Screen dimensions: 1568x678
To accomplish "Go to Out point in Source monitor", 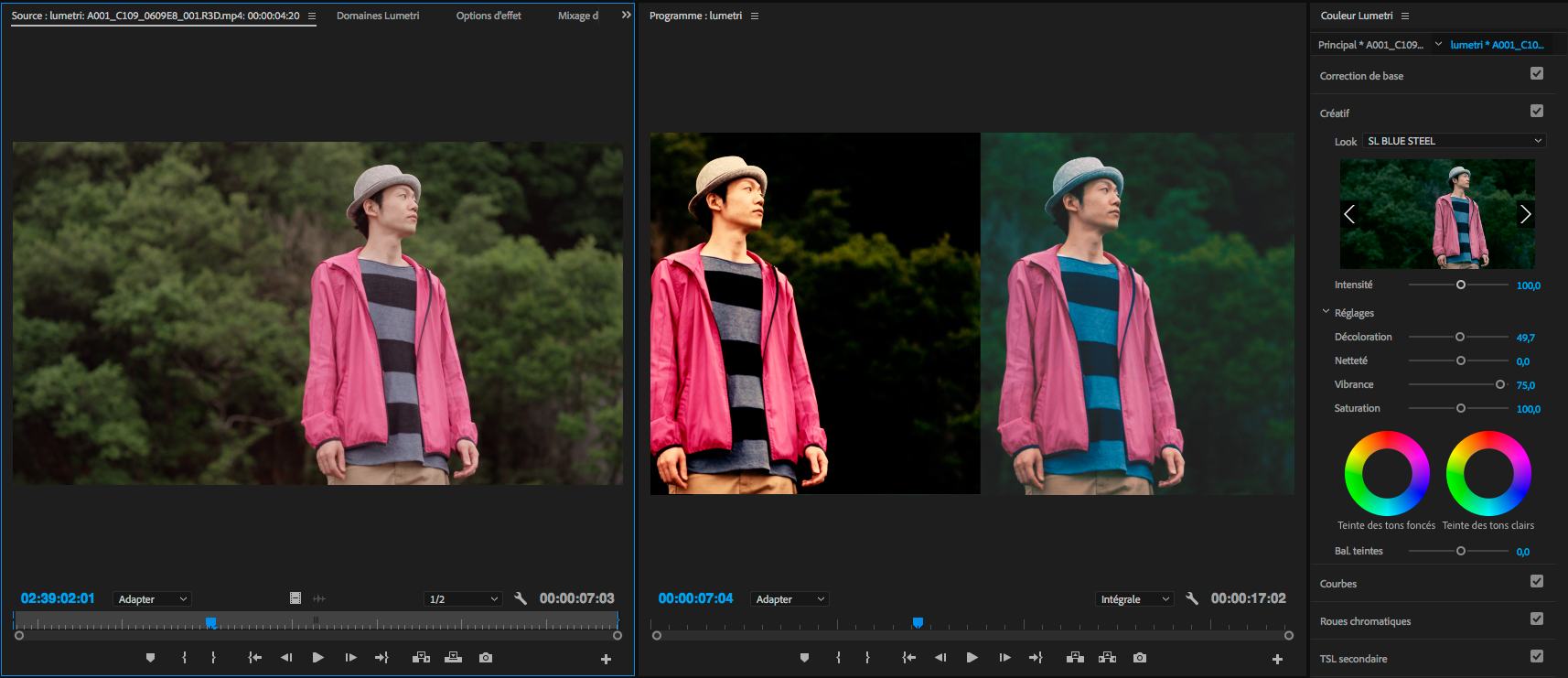I will point(381,658).
